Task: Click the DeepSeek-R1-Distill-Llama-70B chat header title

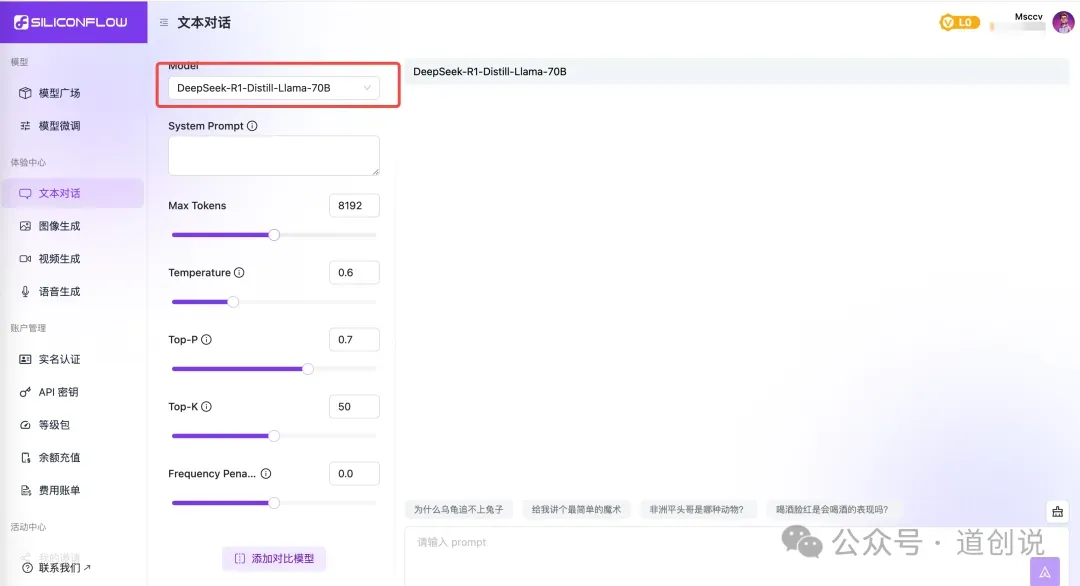Action: [x=490, y=72]
